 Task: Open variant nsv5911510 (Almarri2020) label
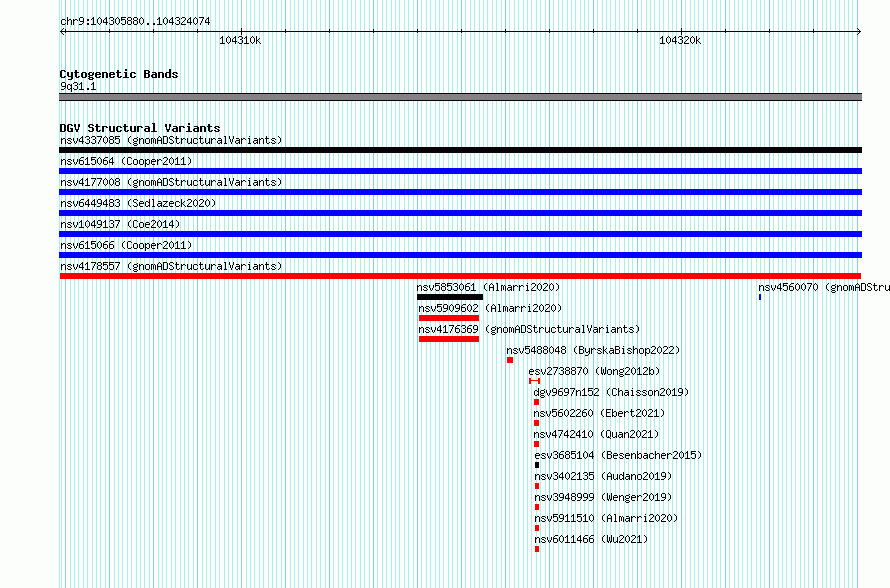tap(606, 518)
